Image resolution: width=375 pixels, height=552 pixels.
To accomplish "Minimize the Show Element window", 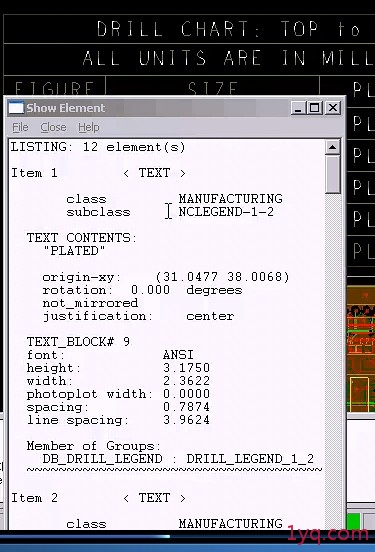I will (298, 108).
